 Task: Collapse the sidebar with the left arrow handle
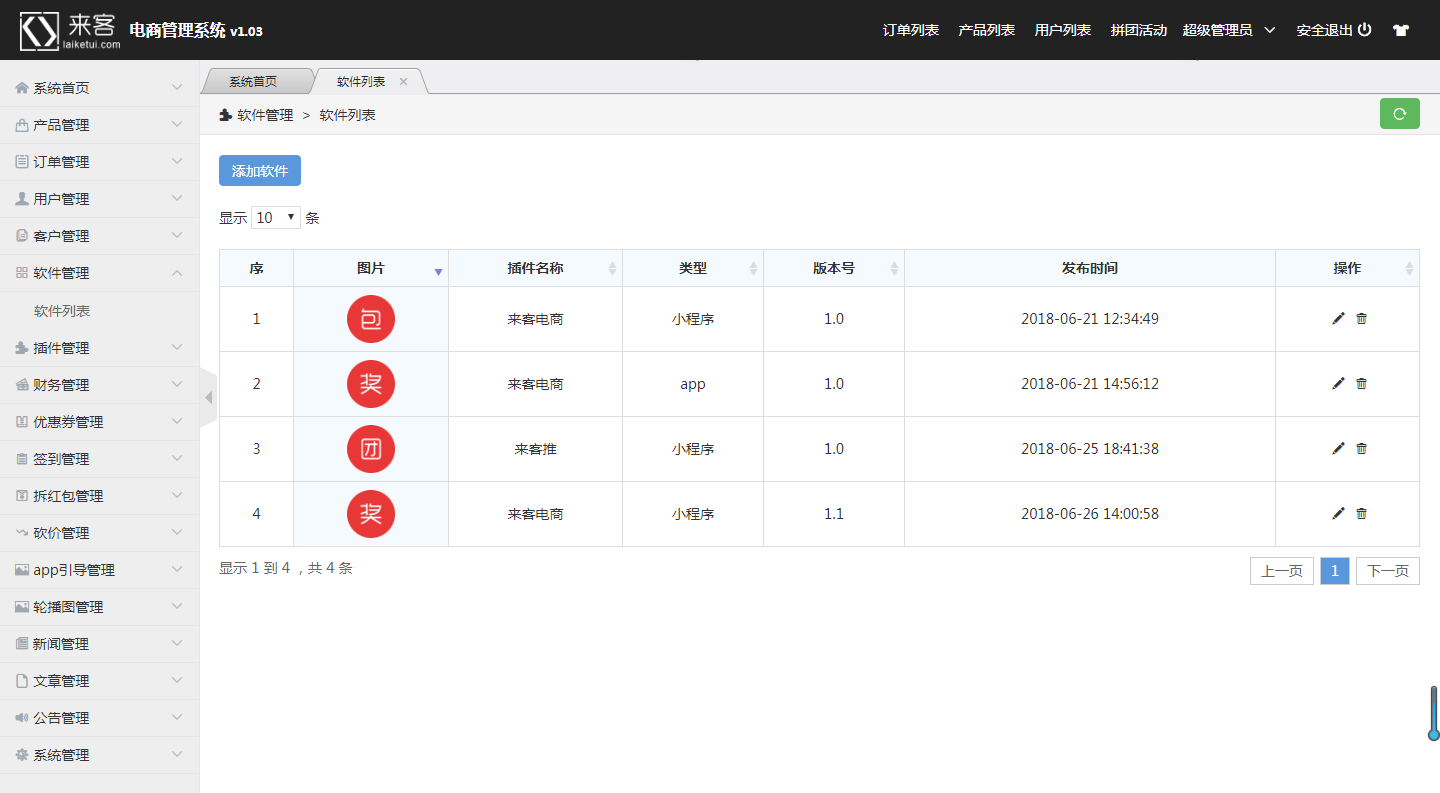point(208,397)
